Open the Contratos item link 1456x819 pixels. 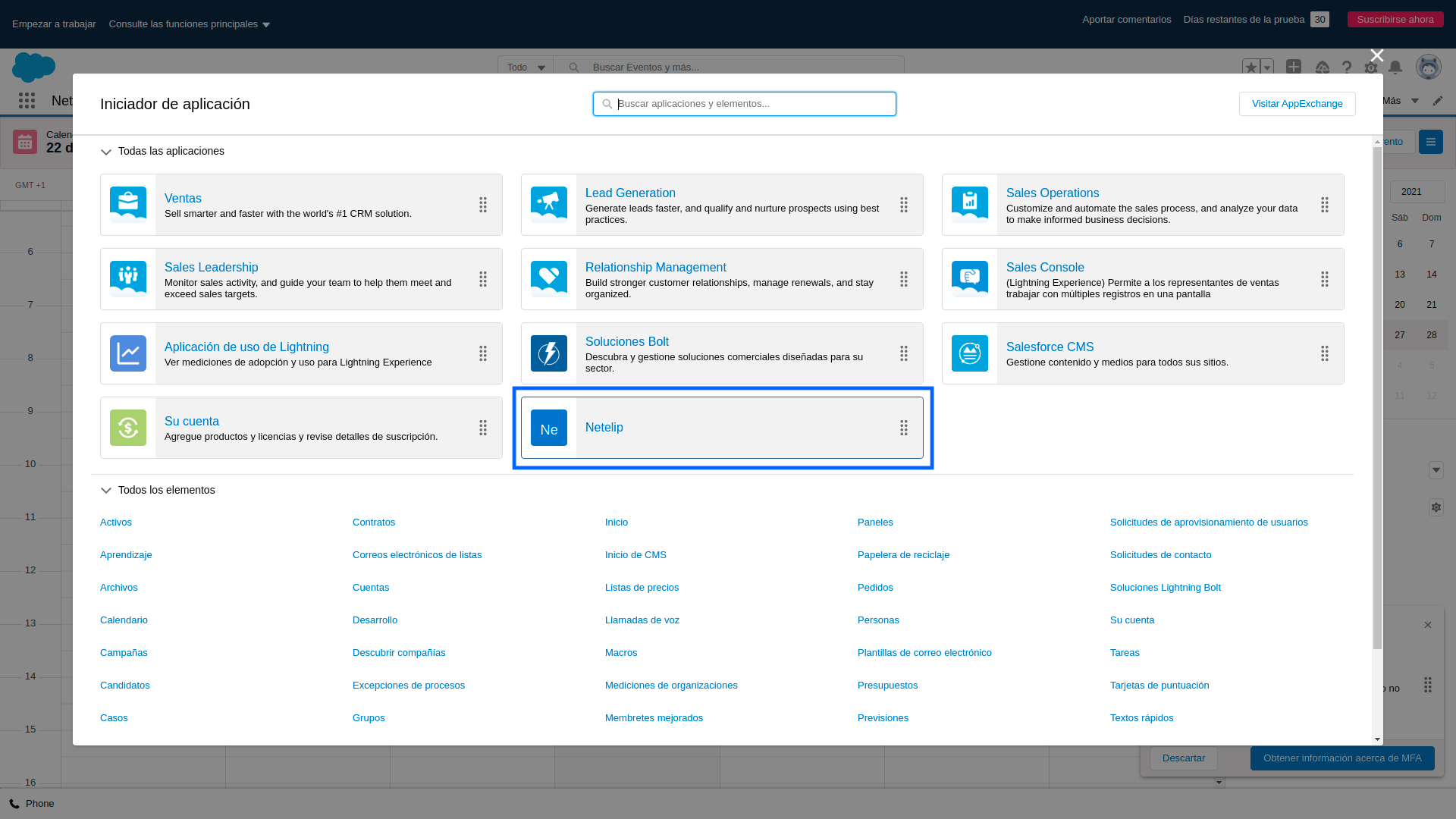click(374, 522)
